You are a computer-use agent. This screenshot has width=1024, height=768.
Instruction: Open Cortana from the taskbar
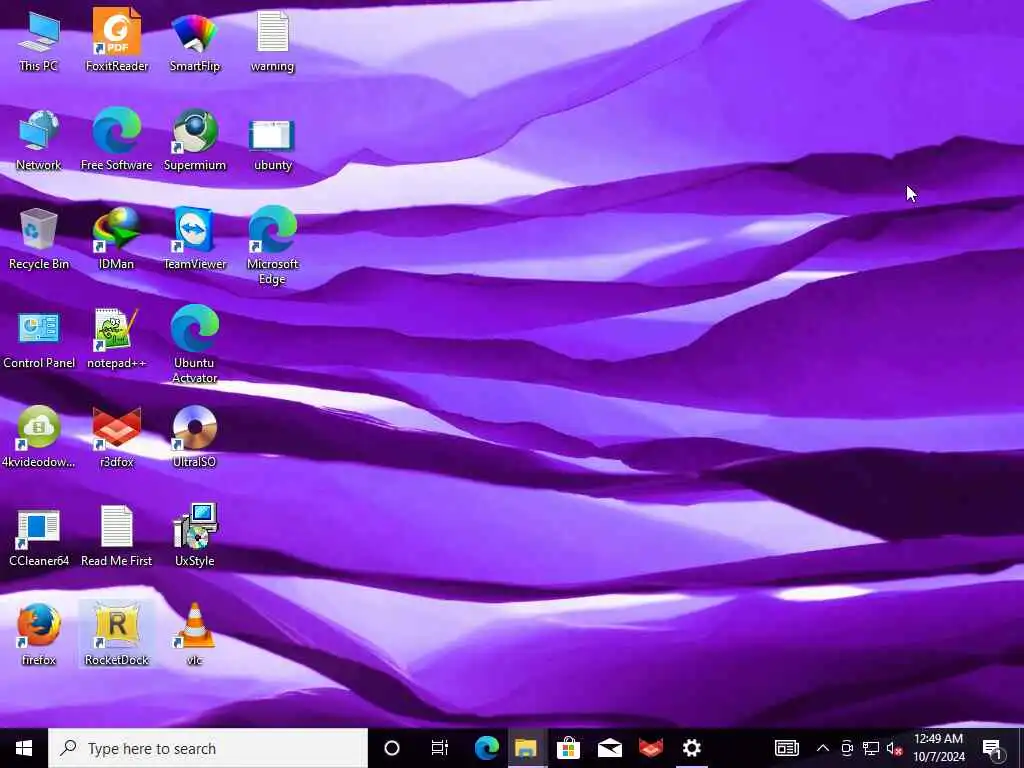392,748
